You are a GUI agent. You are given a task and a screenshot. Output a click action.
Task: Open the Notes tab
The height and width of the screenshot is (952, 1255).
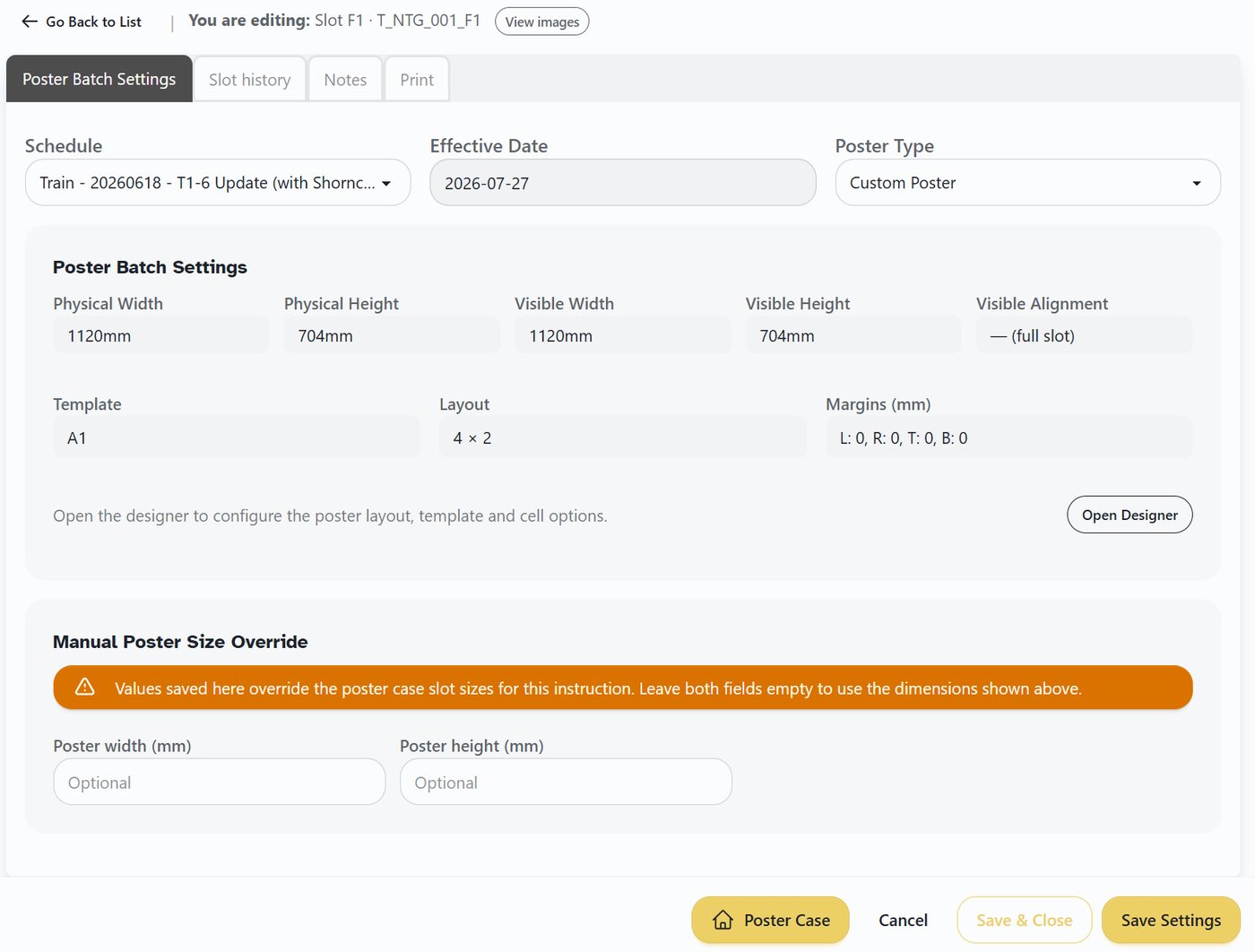(345, 80)
